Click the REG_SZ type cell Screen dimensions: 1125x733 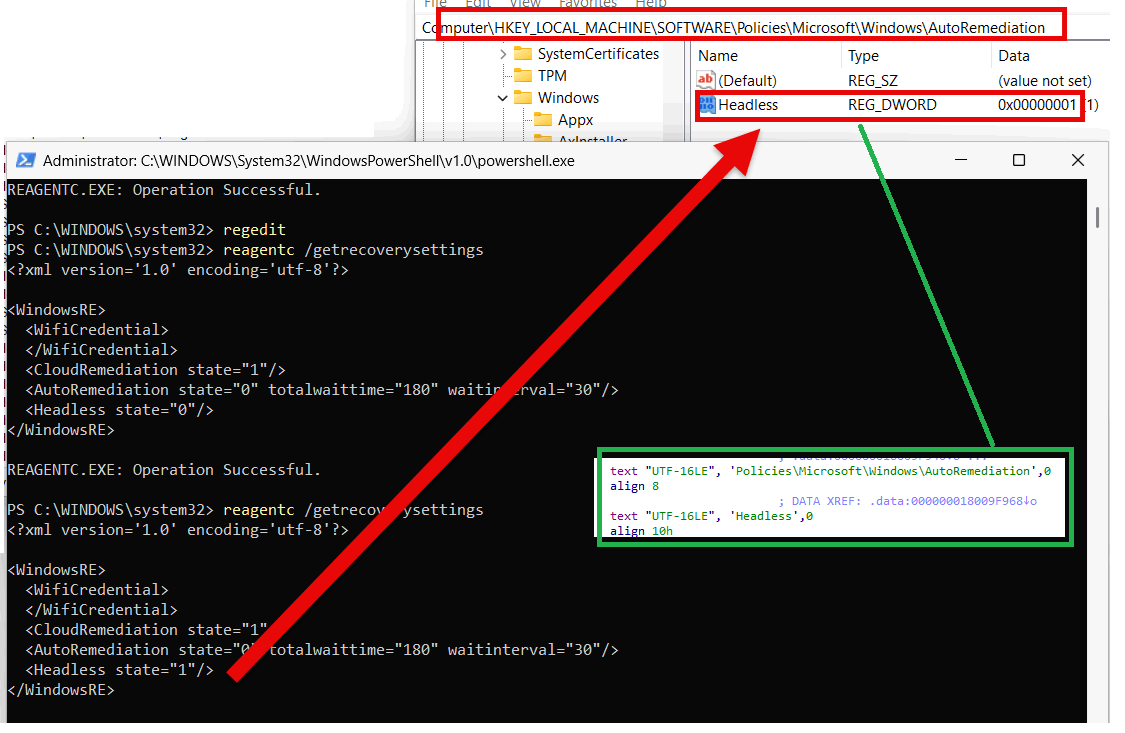pyautogui.click(x=872, y=81)
